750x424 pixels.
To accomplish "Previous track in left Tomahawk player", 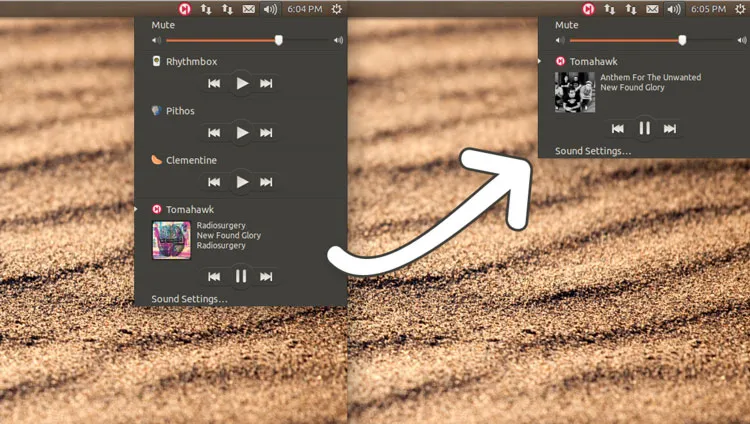I will click(214, 276).
